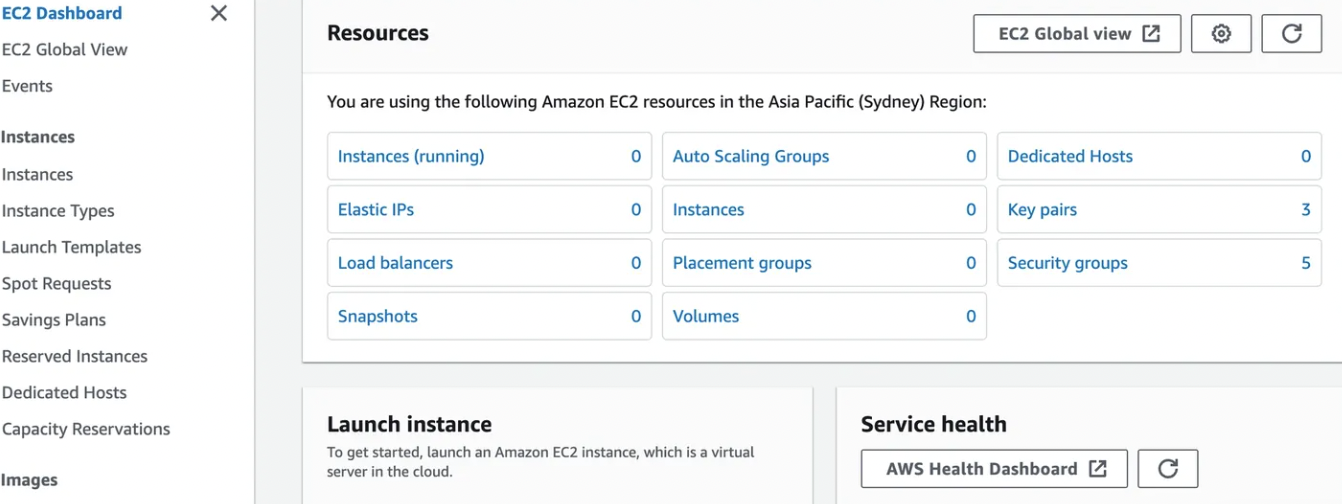The height and width of the screenshot is (504, 1342).
Task: Open Events in sidebar
Action: coord(27,85)
